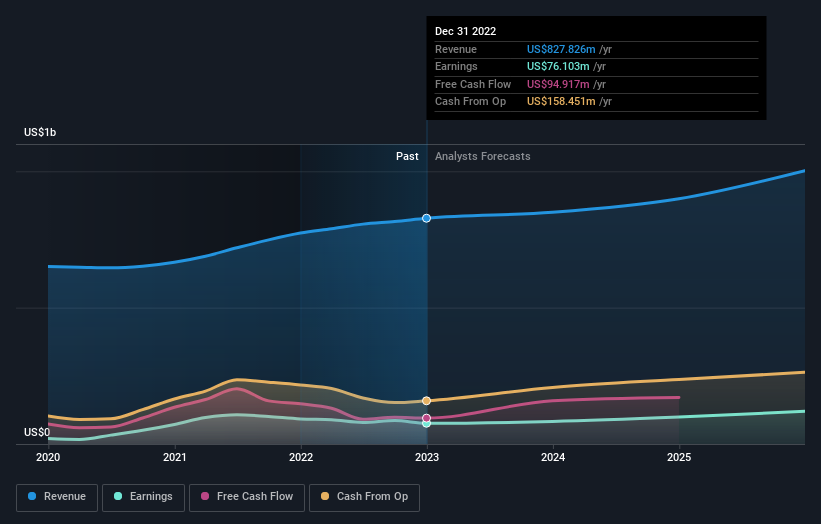This screenshot has height=524, width=821.
Task: Click the orange Cash From Op data point
Action: coord(427,400)
